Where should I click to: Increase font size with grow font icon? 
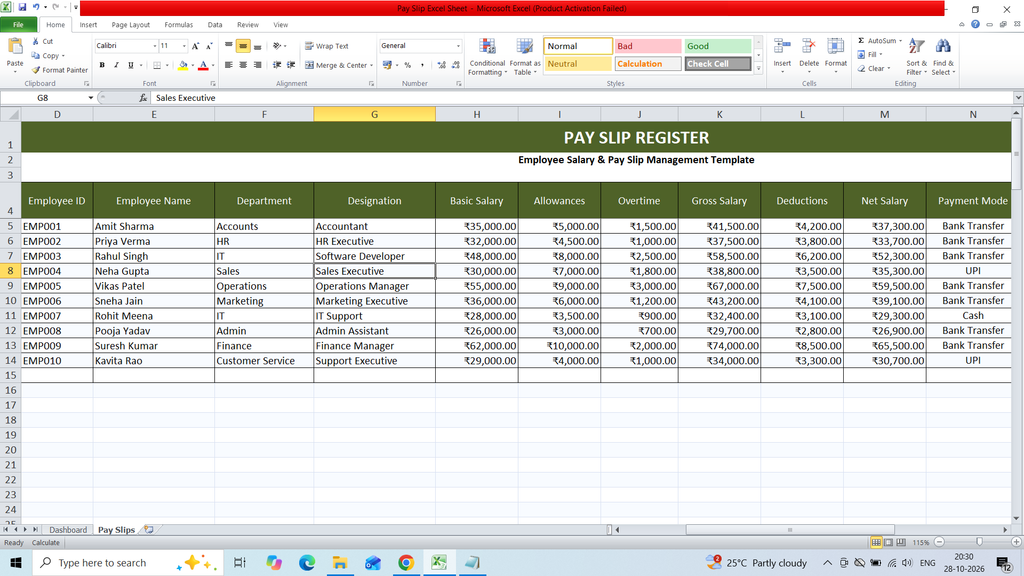click(x=195, y=46)
